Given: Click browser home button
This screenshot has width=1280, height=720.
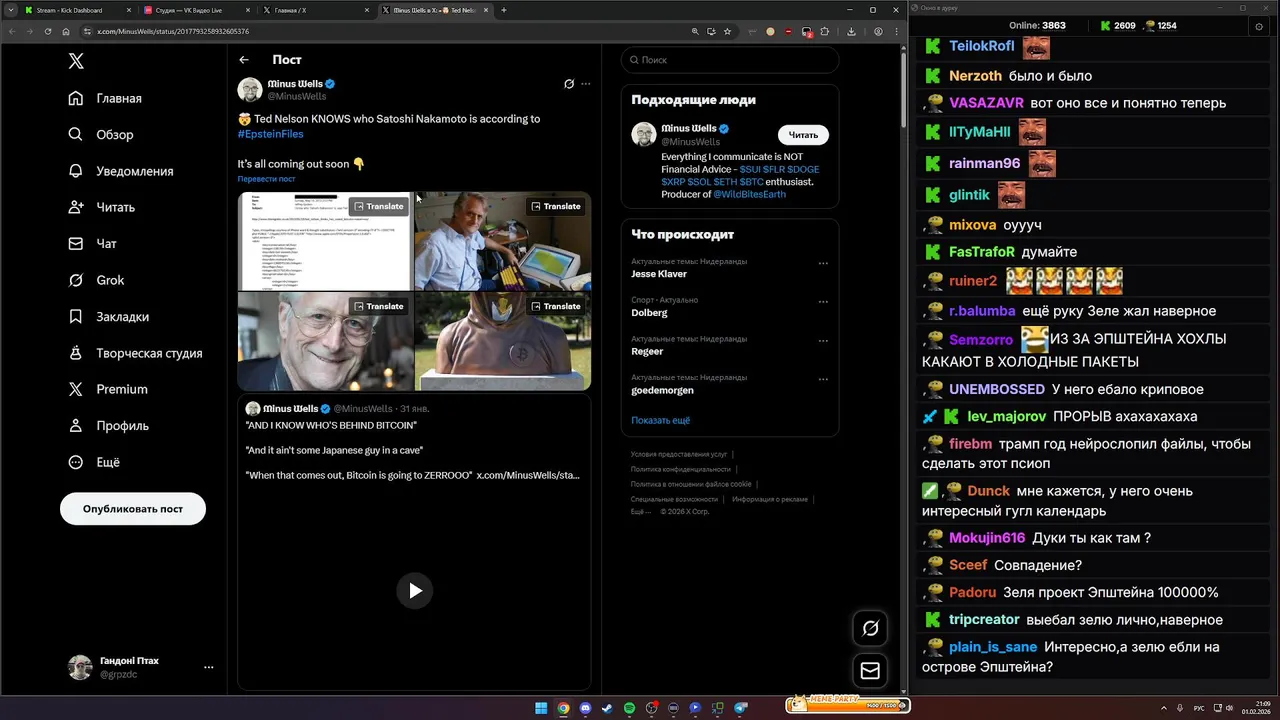Looking at the screenshot, I should click(x=65, y=31).
